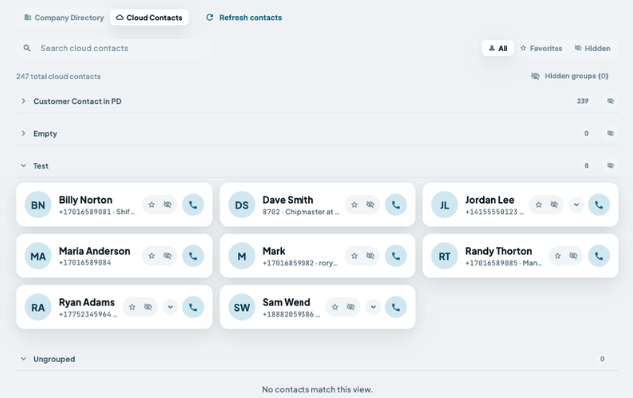Star Dave Smith as a favorite
This screenshot has width=633, height=398.
coord(354,205)
